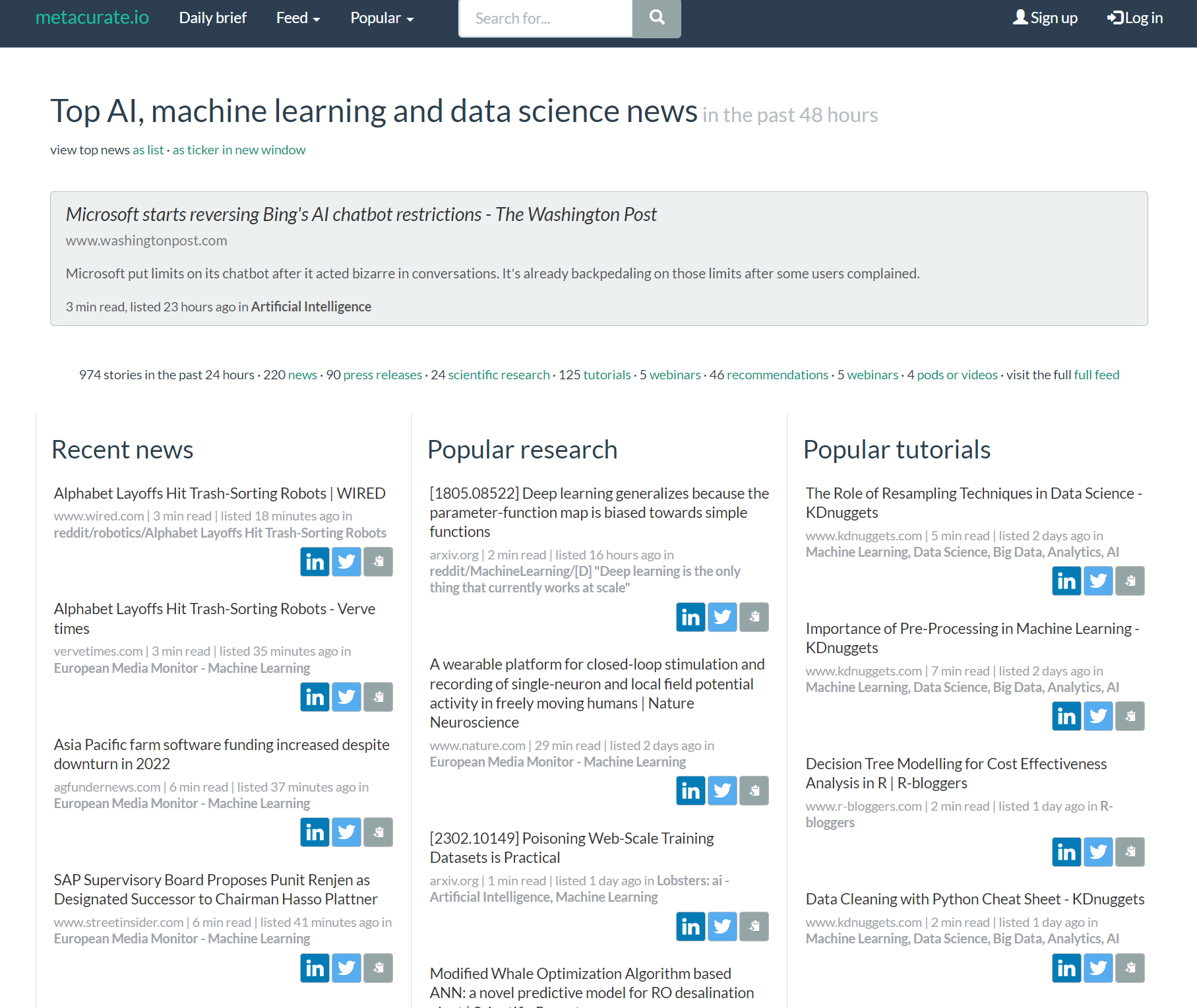Tweet the SAP Supervisory Board story

(x=346, y=968)
